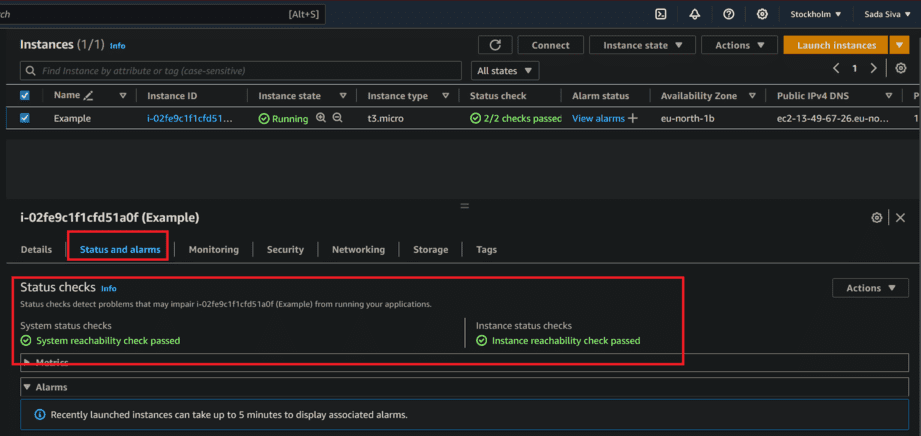The width and height of the screenshot is (921, 436).
Task: Click System reachability check passed text
Action: click(108, 341)
